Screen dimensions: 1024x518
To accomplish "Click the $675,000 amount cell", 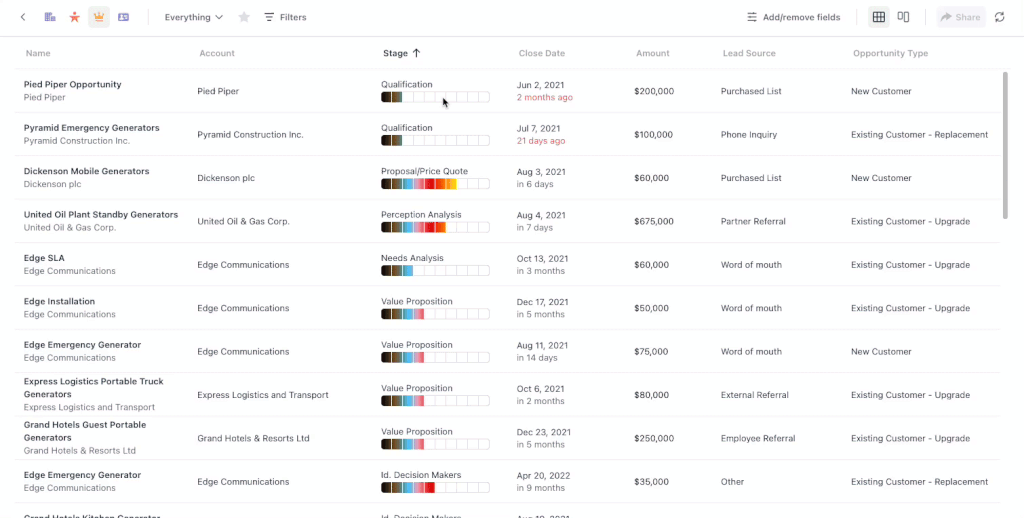I will click(654, 221).
